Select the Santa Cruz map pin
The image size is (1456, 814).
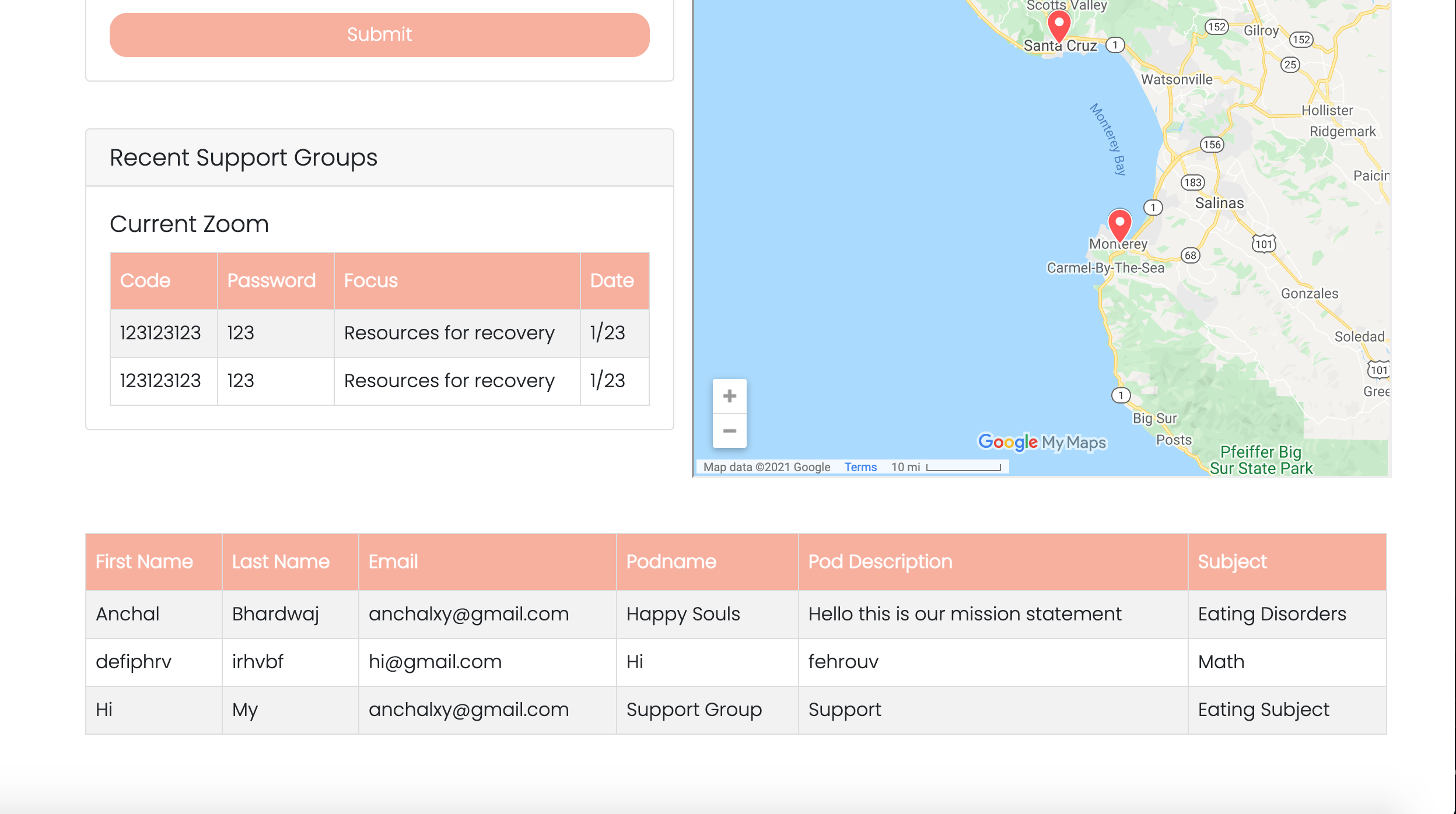tap(1059, 23)
